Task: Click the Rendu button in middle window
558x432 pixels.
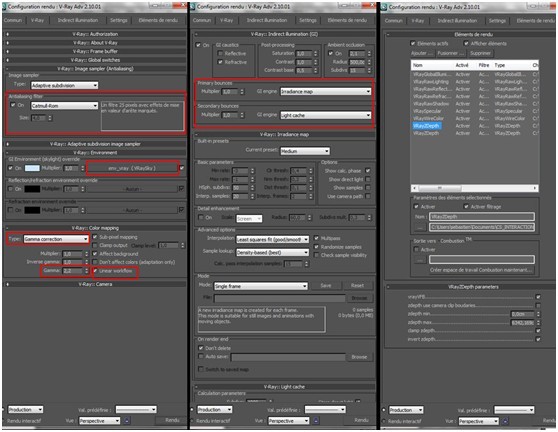Action: pyautogui.click(x=361, y=420)
